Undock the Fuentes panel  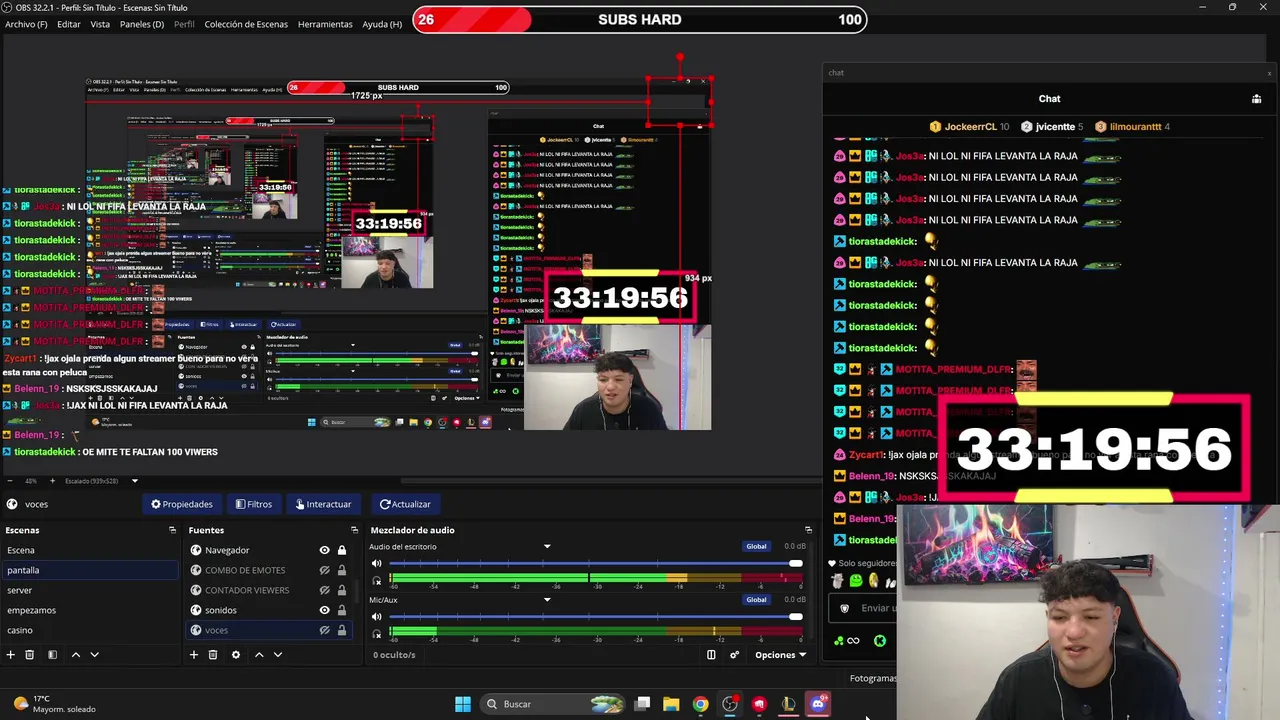[x=354, y=530]
